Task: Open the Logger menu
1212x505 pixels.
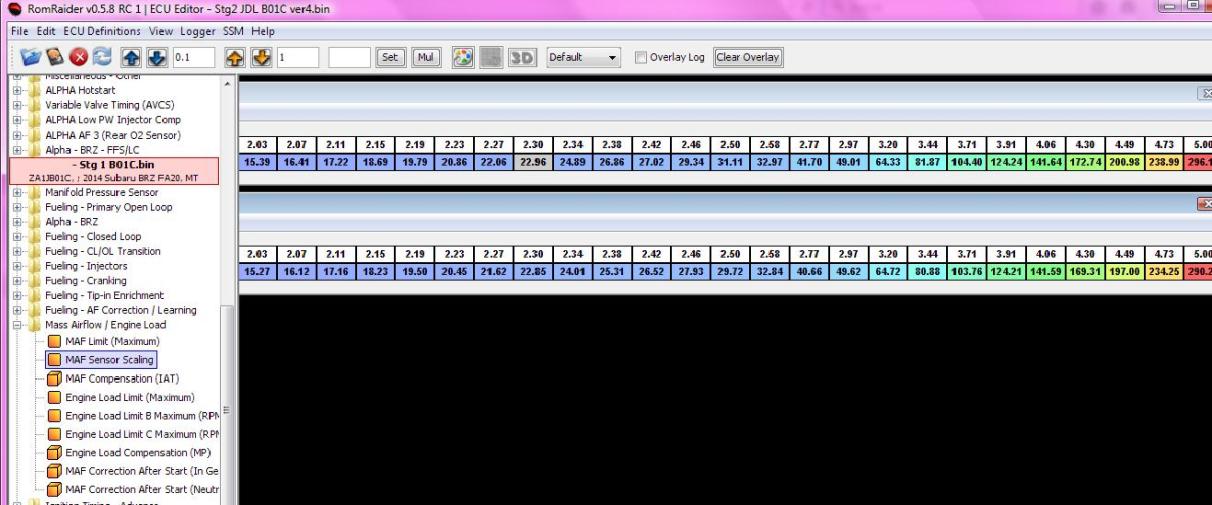Action: pos(199,32)
